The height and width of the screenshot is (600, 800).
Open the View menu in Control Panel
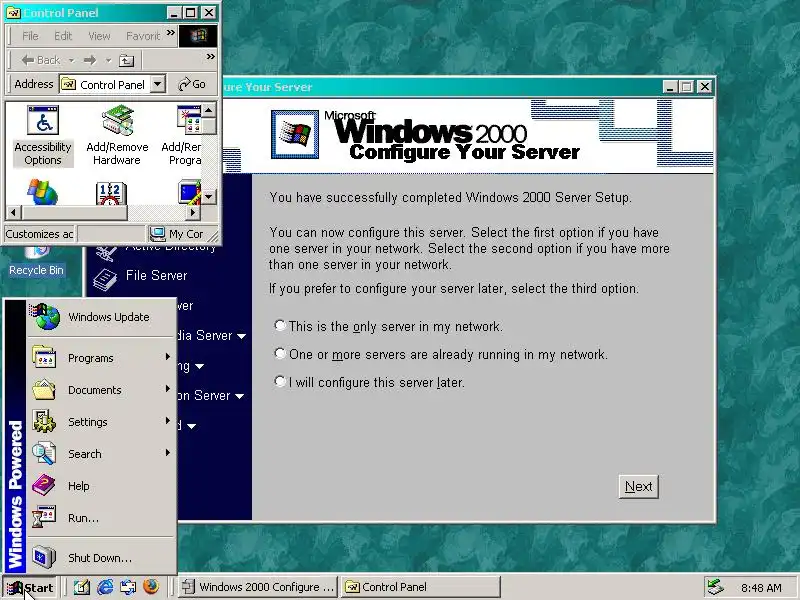(x=99, y=36)
